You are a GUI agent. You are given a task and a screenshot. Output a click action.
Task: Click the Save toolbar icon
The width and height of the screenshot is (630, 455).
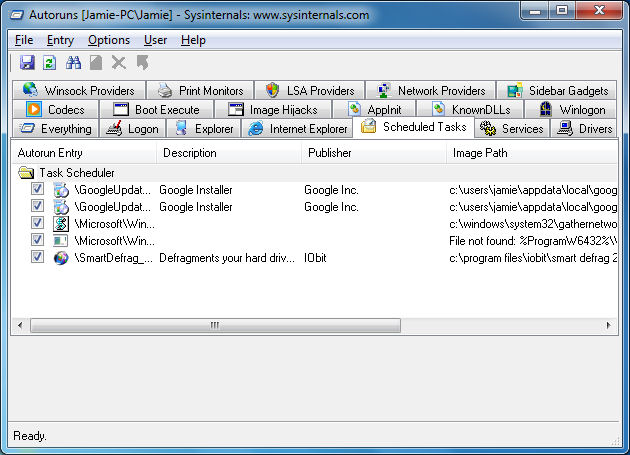27,63
